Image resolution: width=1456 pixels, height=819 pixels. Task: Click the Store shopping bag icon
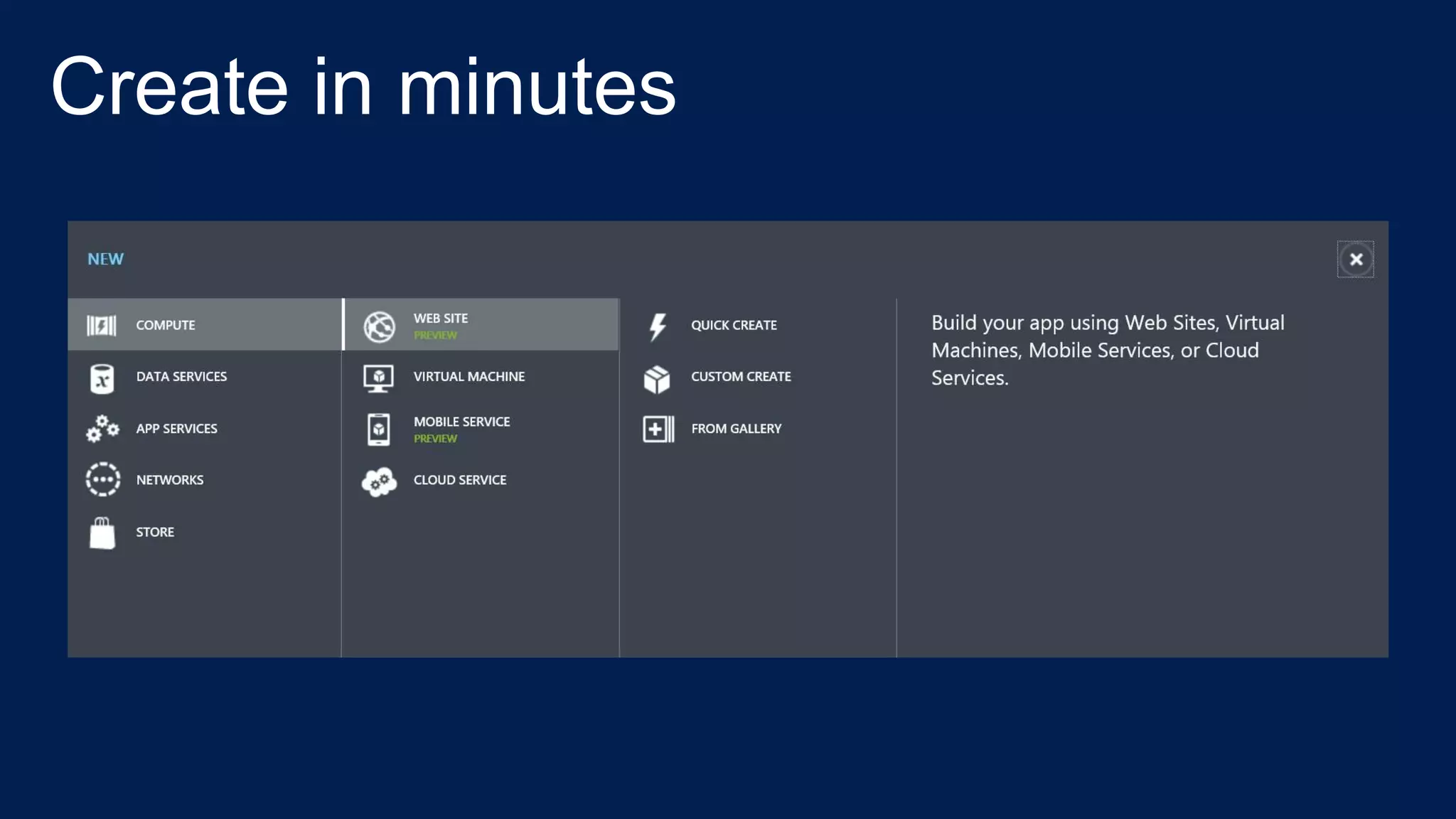[102, 533]
